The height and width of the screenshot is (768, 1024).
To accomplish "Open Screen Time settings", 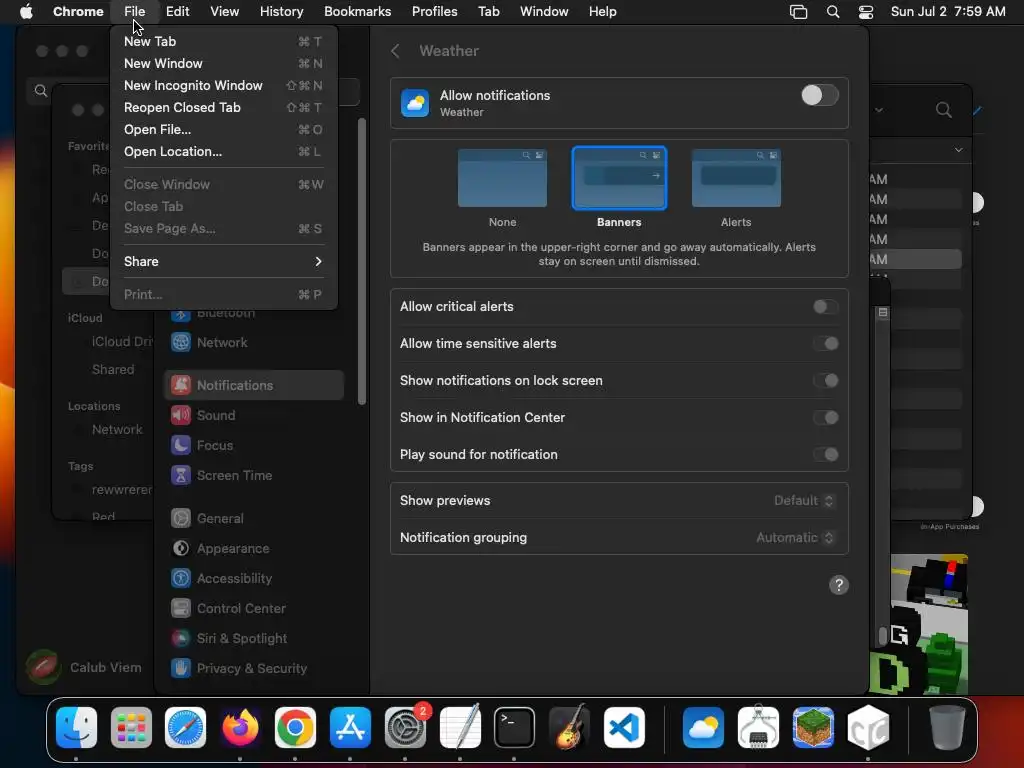I will 255,475.
